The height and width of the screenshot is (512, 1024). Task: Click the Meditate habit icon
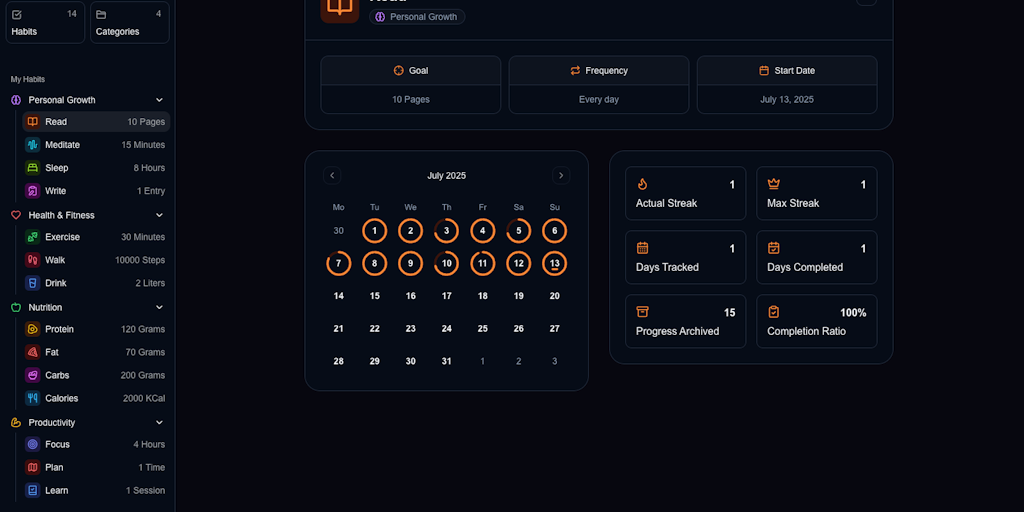click(33, 145)
